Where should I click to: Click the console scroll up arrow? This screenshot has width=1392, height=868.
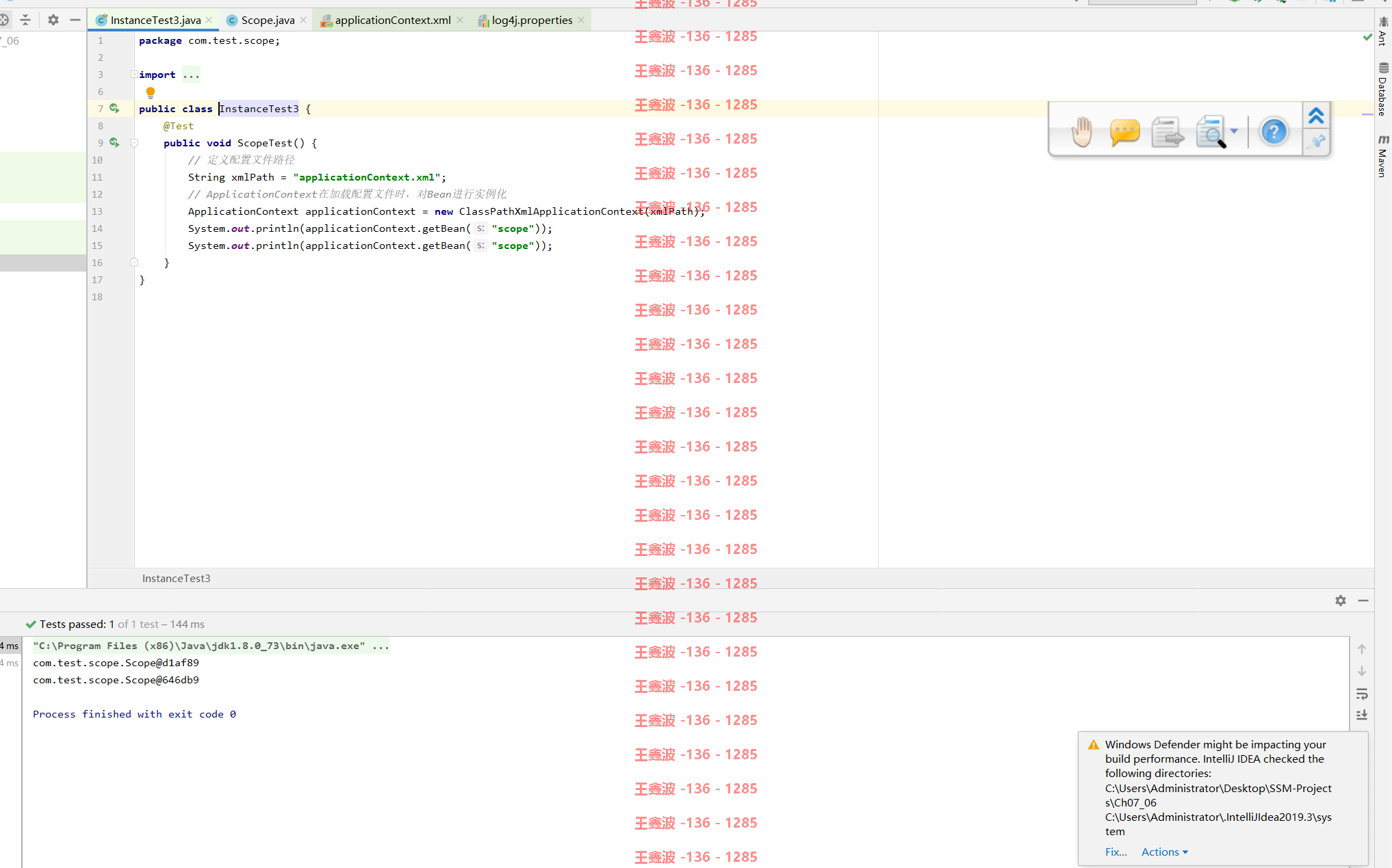(1362, 649)
